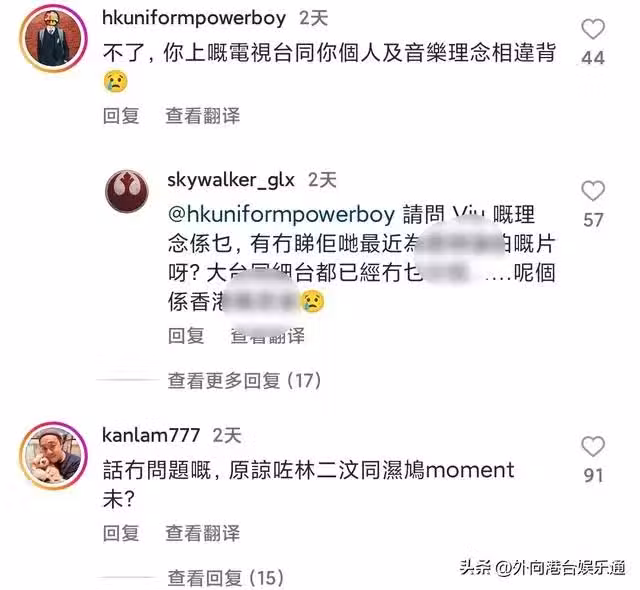Open username skywalker_glx
640x590 pixels.
(231, 180)
